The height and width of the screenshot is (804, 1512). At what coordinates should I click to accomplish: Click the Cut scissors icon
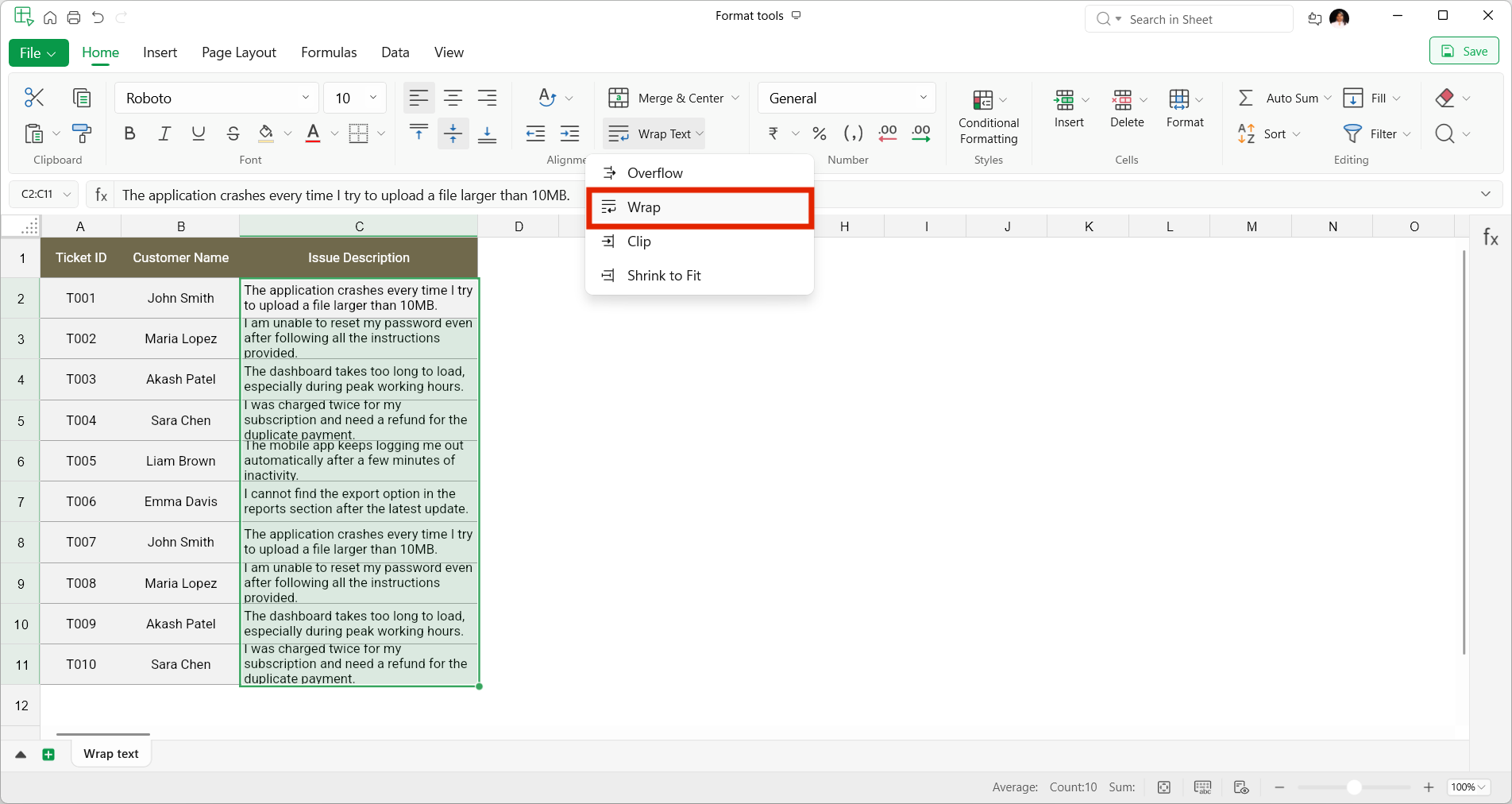[x=34, y=98]
